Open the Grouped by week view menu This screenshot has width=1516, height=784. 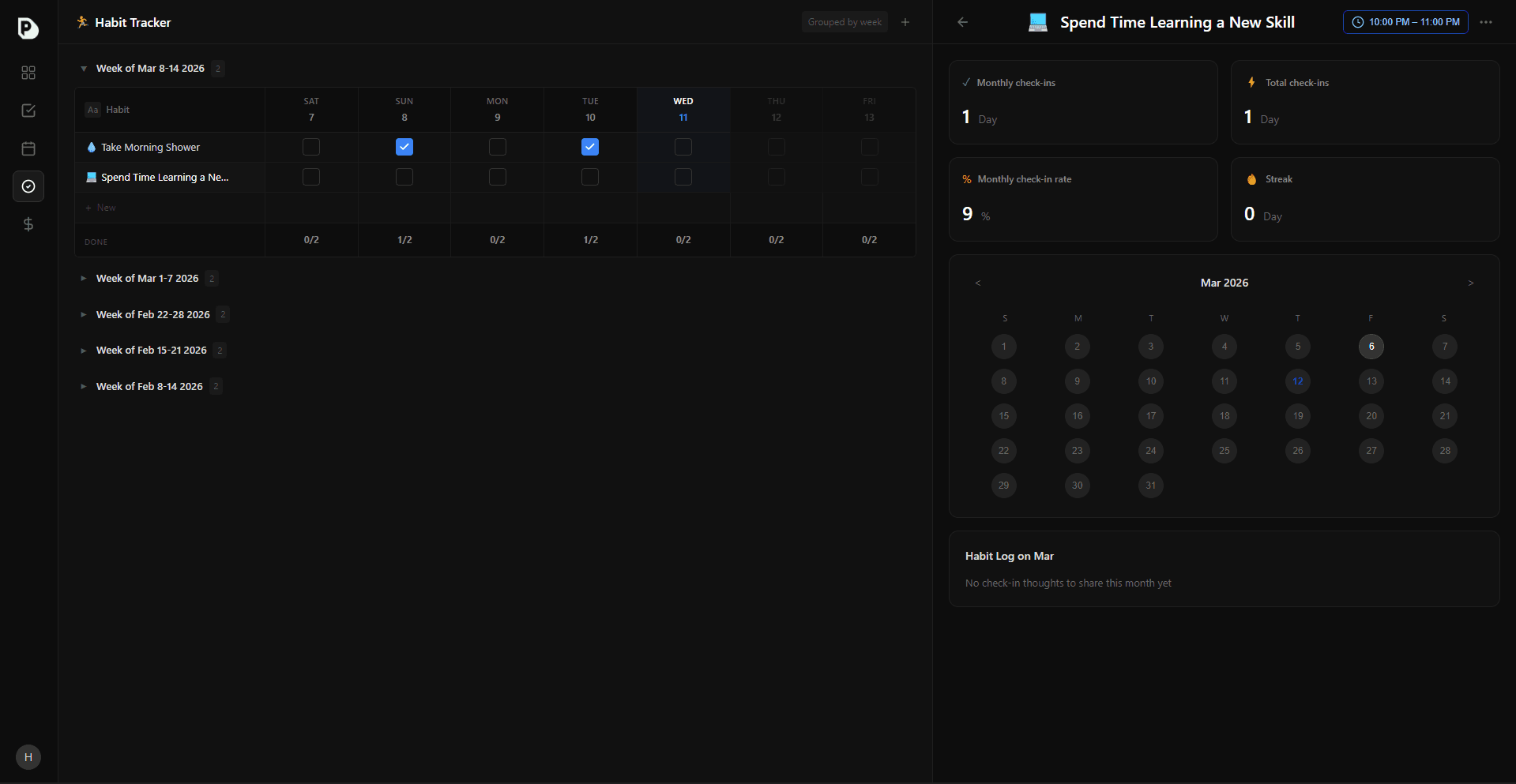(844, 22)
